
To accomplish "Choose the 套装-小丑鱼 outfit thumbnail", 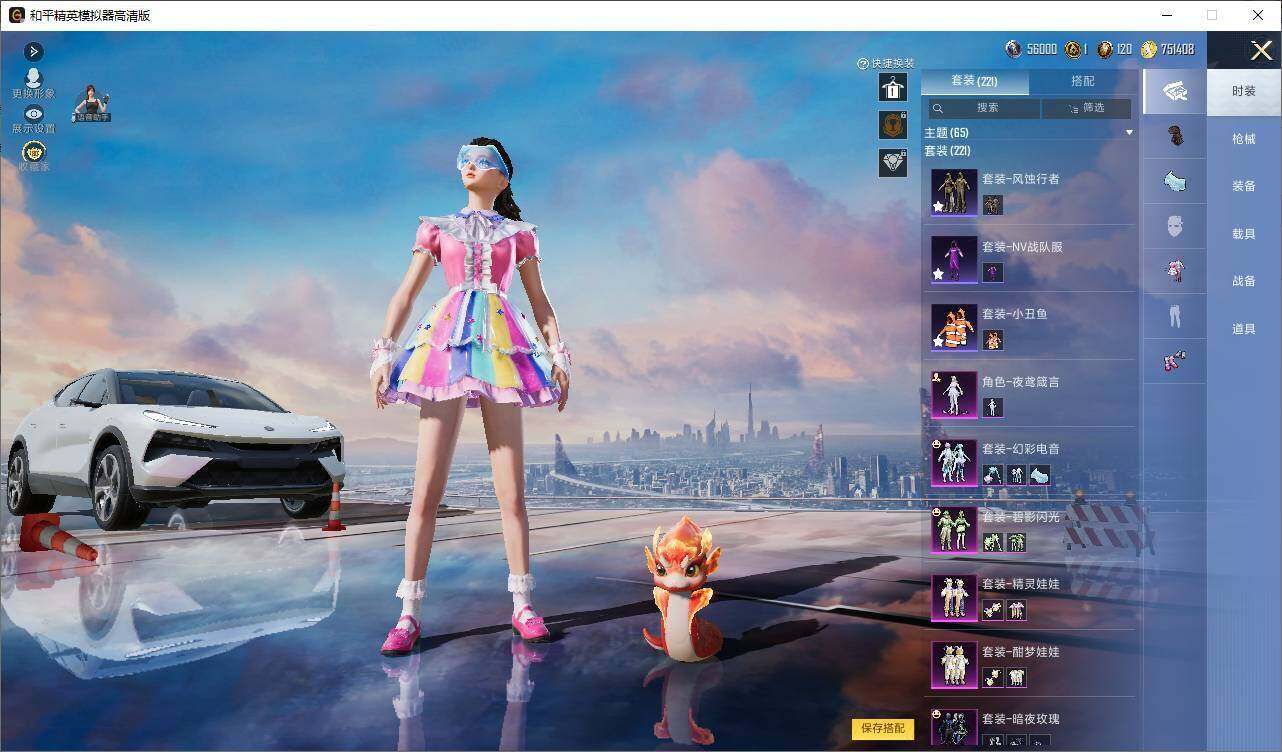I will [954, 327].
